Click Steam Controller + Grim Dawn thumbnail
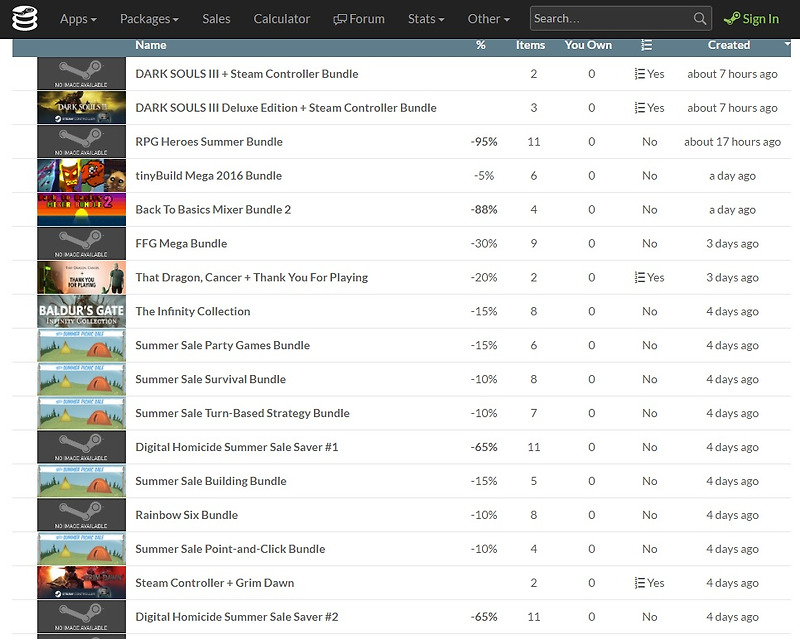800x639 pixels. coord(82,583)
